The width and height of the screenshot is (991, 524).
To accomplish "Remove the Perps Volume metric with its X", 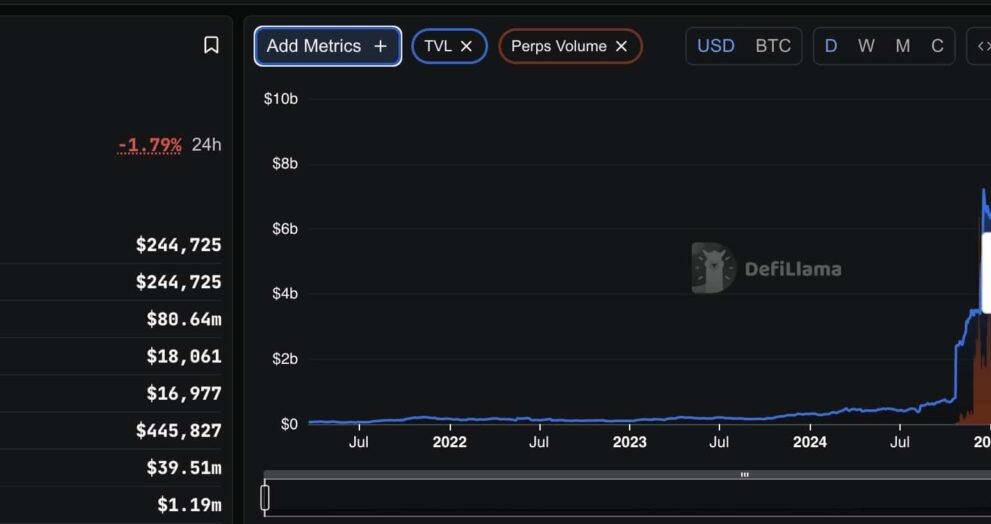I will pos(621,46).
